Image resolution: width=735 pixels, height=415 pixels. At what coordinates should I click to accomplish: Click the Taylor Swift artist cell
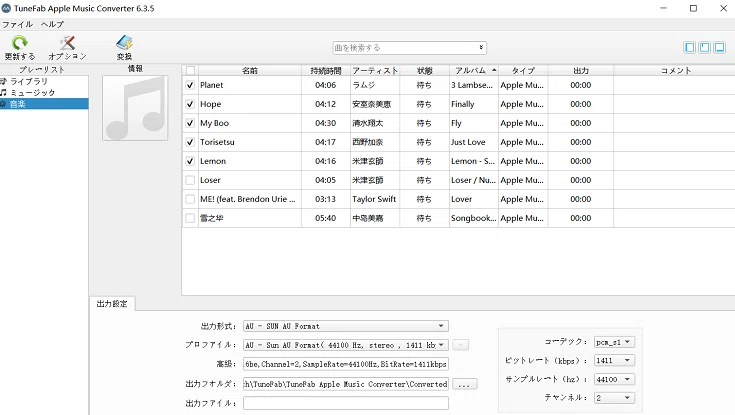pos(374,199)
